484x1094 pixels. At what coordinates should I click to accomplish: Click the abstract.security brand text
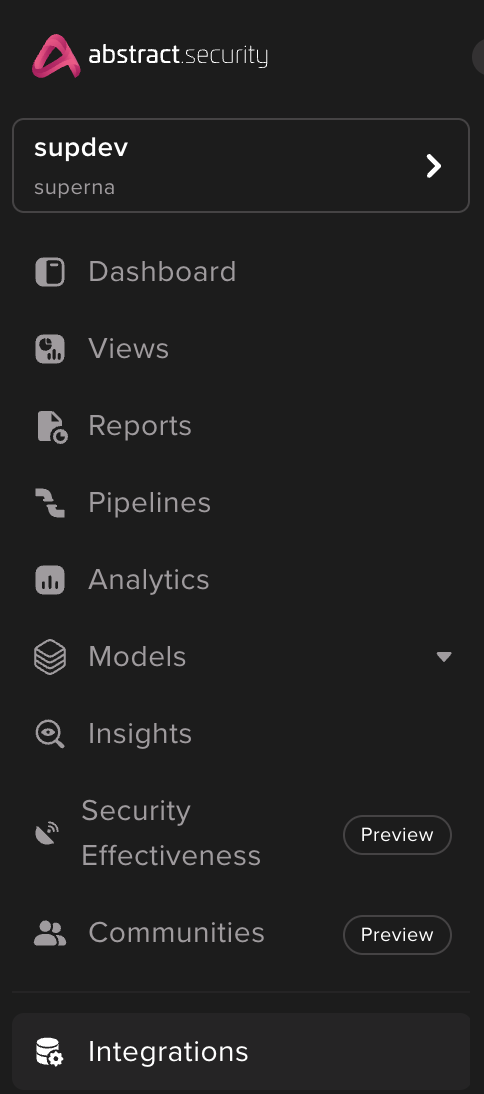pyautogui.click(x=178, y=55)
